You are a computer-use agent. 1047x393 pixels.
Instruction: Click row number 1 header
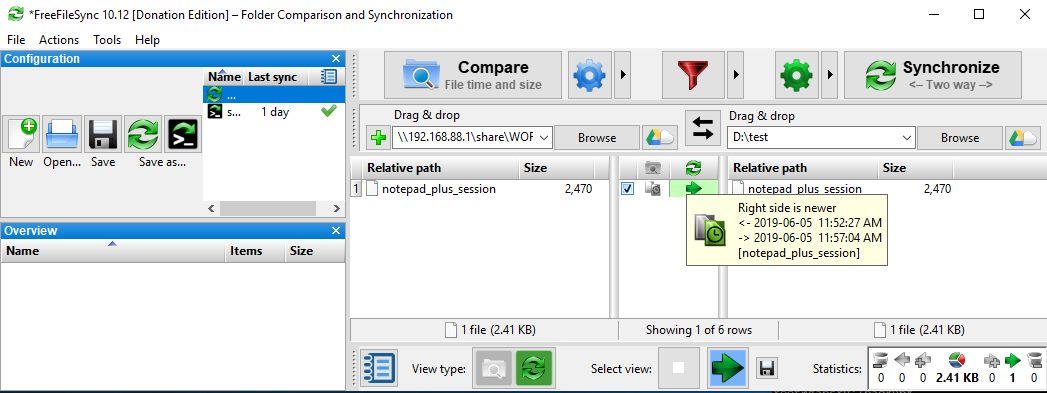coord(356,189)
